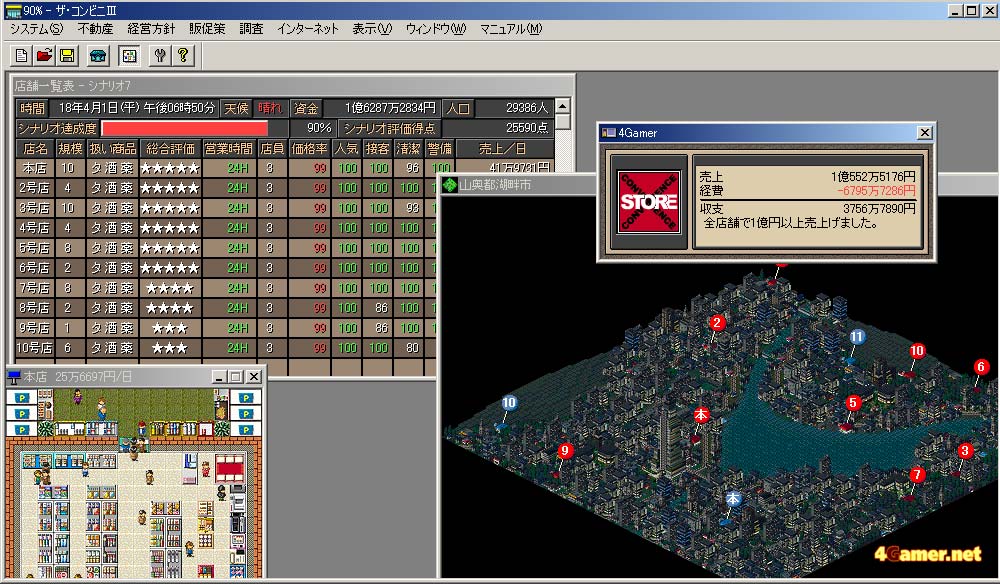Screen dimensions: 1000x584
Task: Select the 5号店 row in the store list
Action: [x=200, y=248]
